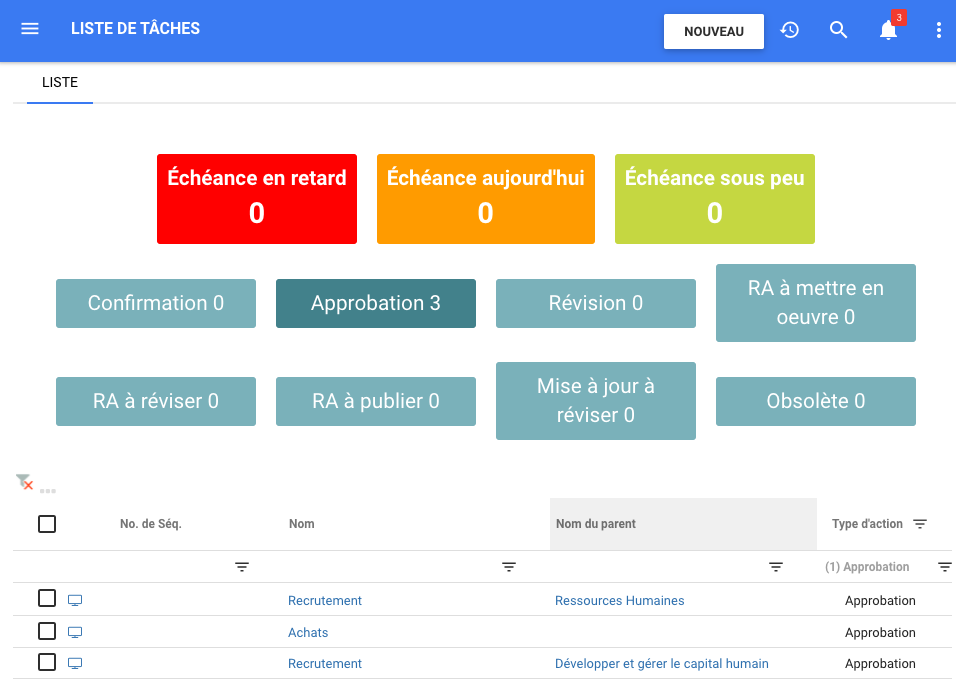Sort by the Nom du parent column header
The width and height of the screenshot is (956, 698).
coord(596,524)
